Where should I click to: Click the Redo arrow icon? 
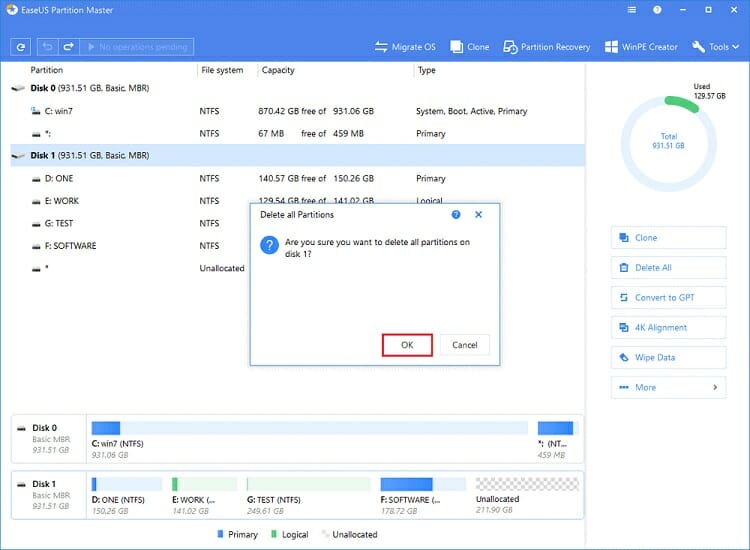(68, 47)
